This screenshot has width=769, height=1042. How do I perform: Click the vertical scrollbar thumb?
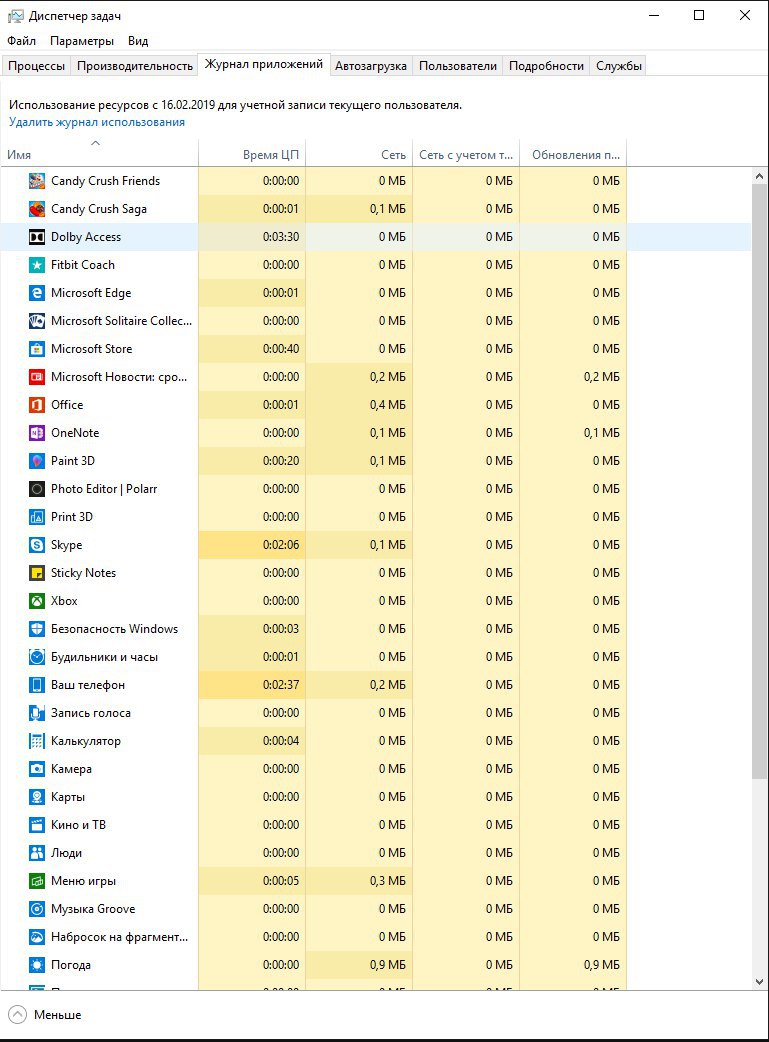point(760,481)
